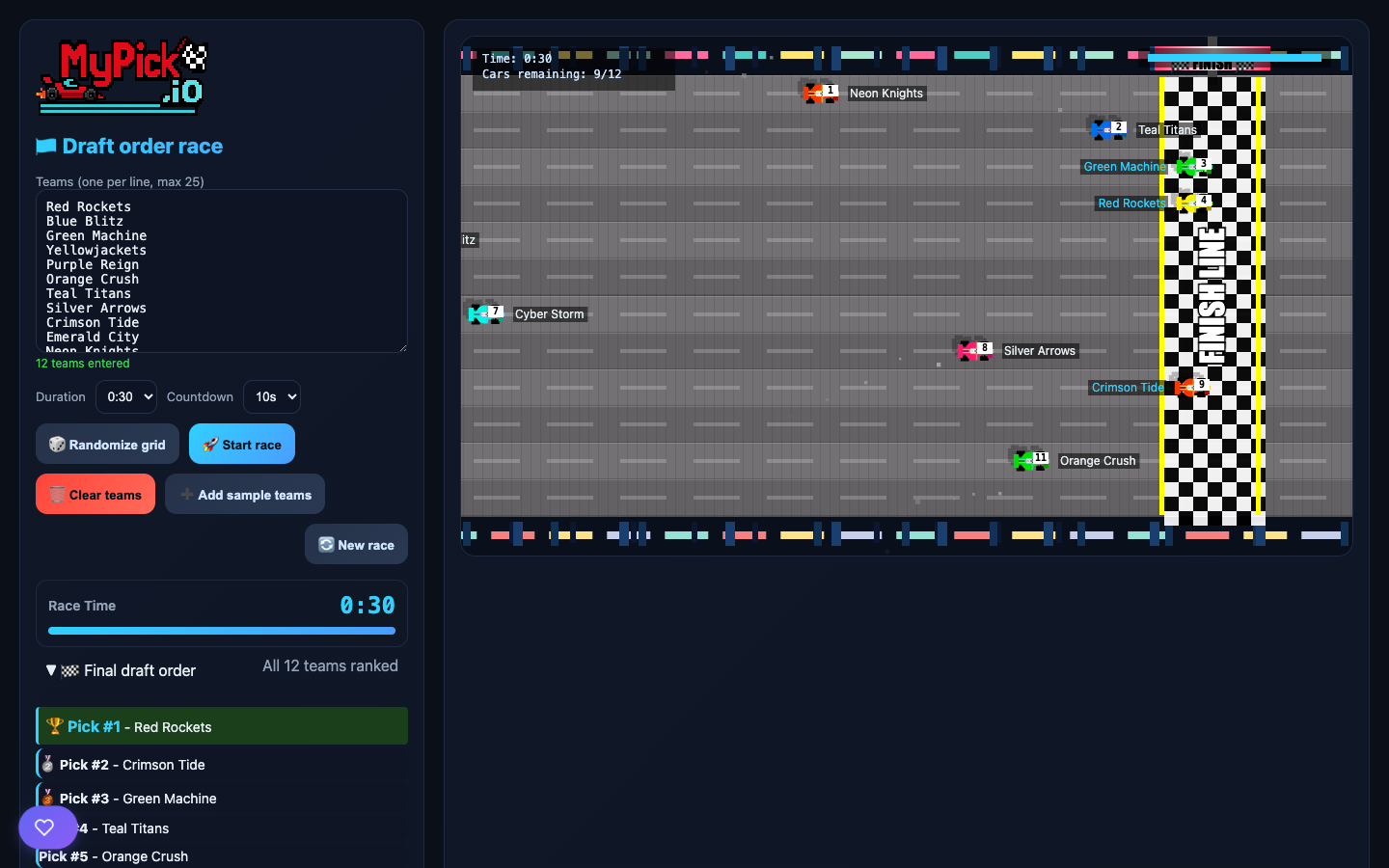Screen dimensions: 1389x868
Task: Click the Cyber Storm car on the track
Action: 484,312
